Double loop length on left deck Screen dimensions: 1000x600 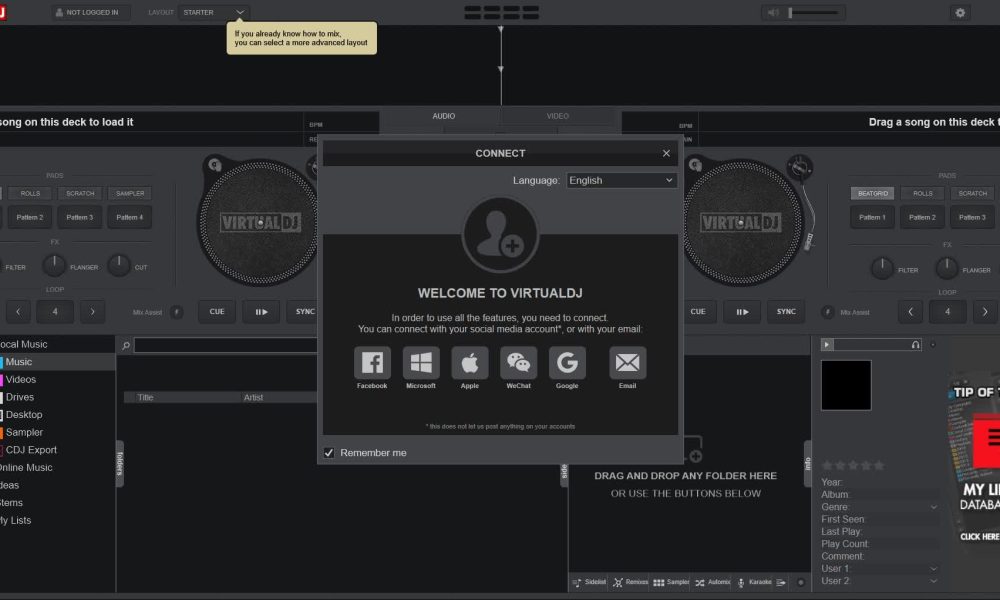click(92, 312)
